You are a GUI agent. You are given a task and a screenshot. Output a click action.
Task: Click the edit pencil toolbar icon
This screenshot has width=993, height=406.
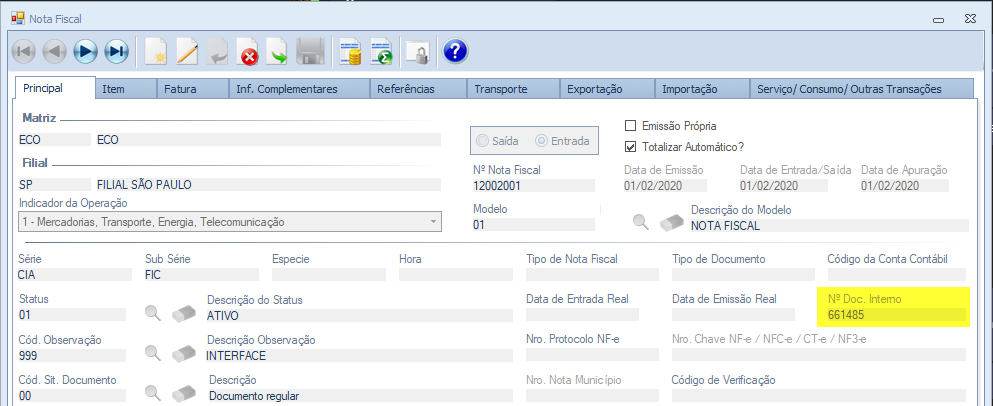pyautogui.click(x=187, y=51)
